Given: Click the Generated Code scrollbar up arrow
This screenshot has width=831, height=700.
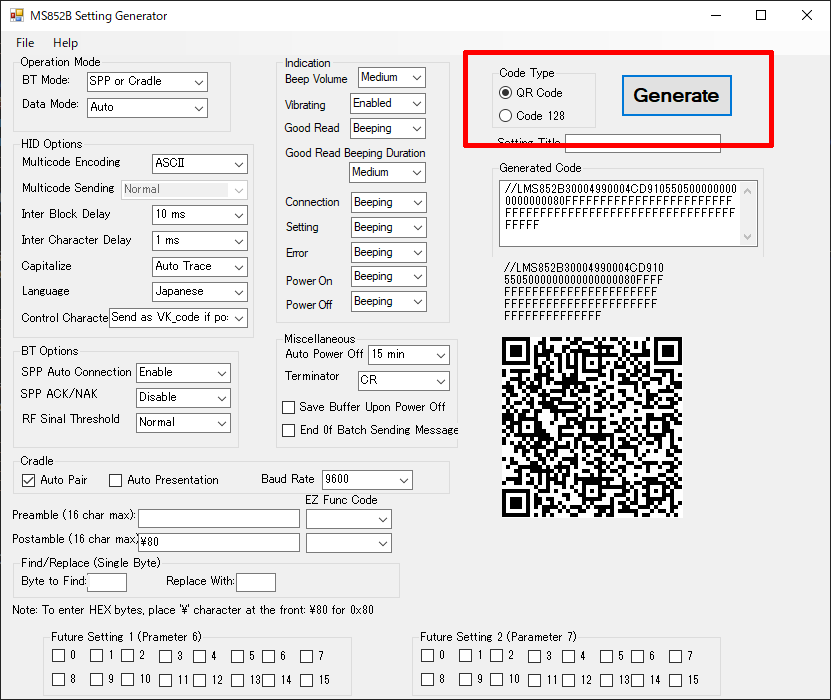Looking at the screenshot, I should pos(748,191).
